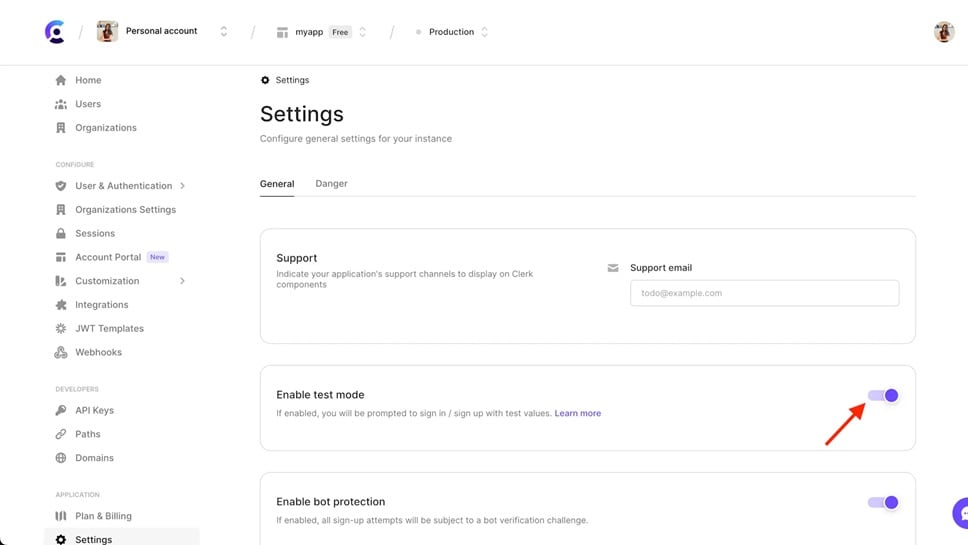The height and width of the screenshot is (545, 968).
Task: Click the API Keys key icon
Action: click(60, 410)
